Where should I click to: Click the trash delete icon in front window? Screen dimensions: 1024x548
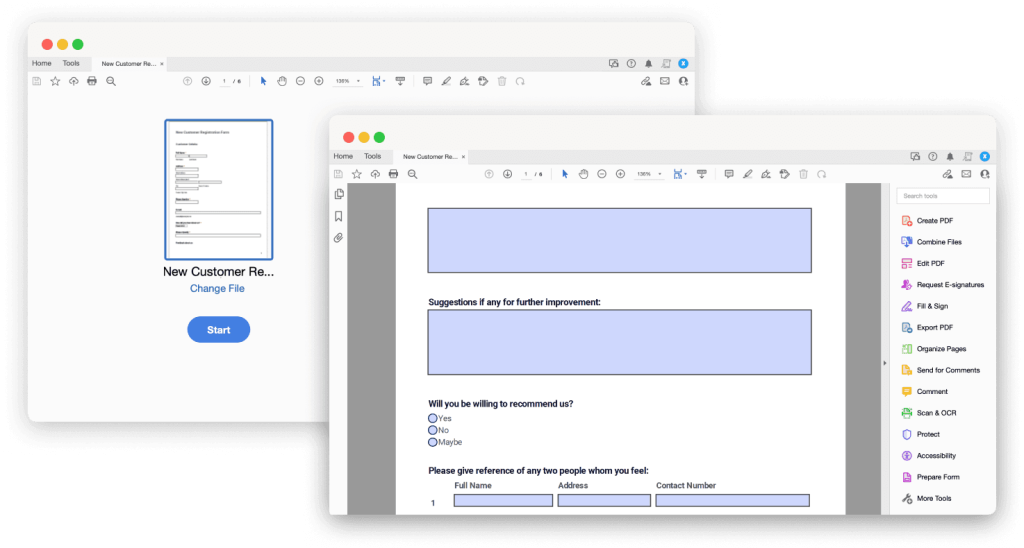click(803, 174)
